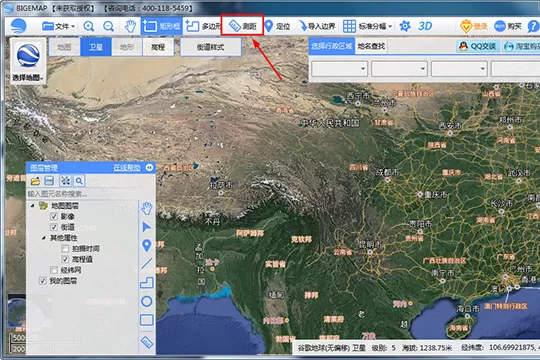Toggle the 高程值 checkbox
The width and height of the screenshot is (540, 360).
(x=65, y=259)
